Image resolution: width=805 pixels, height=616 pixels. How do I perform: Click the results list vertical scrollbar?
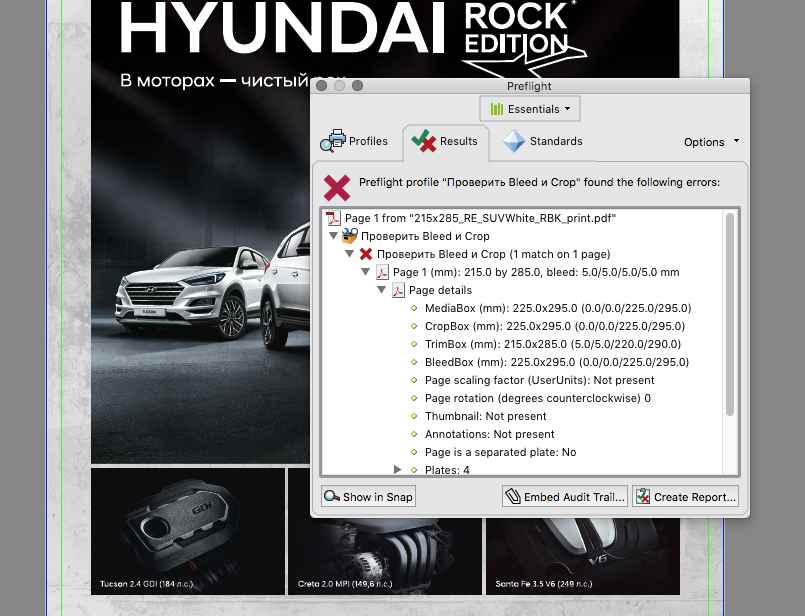point(730,314)
